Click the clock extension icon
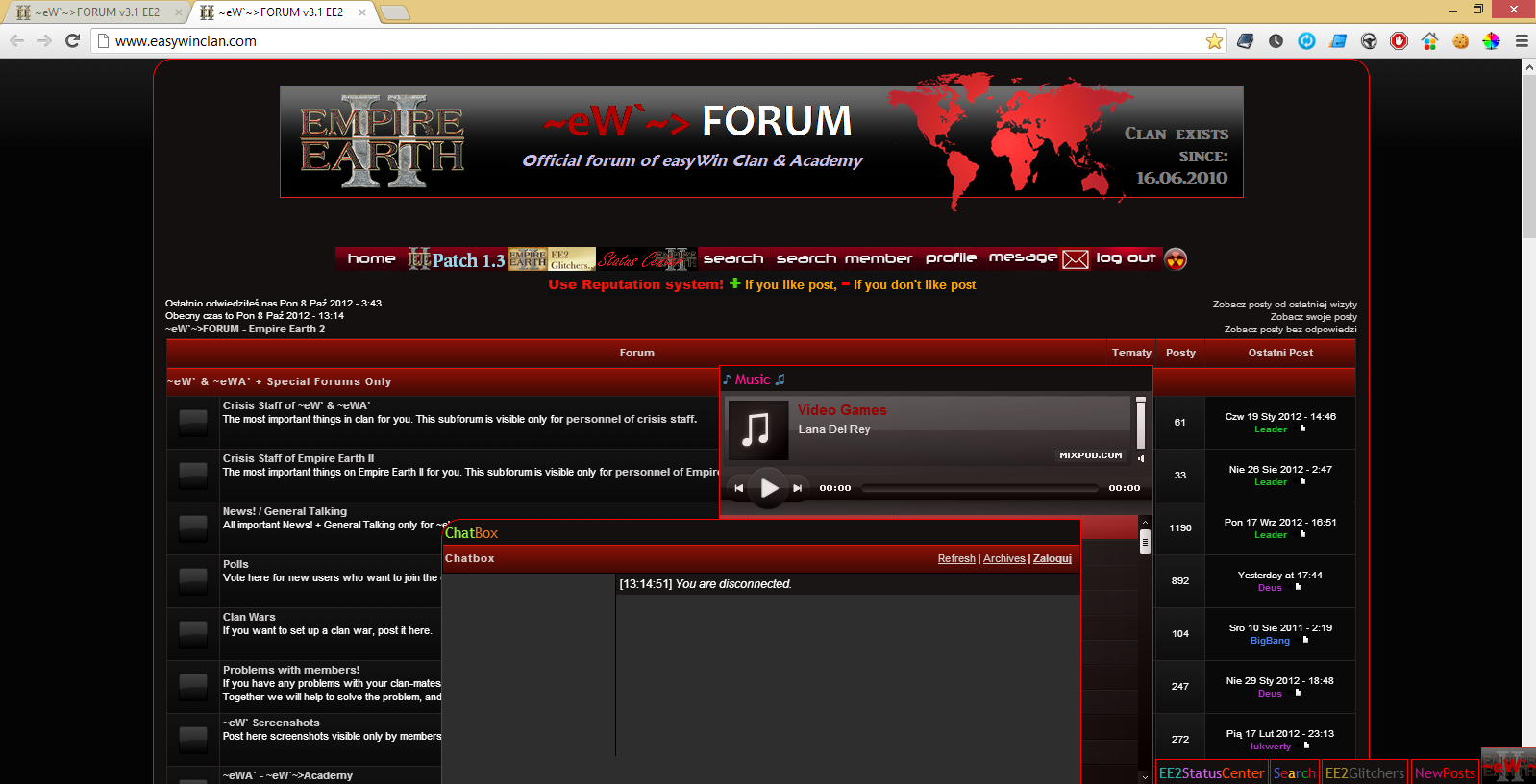 1276,40
